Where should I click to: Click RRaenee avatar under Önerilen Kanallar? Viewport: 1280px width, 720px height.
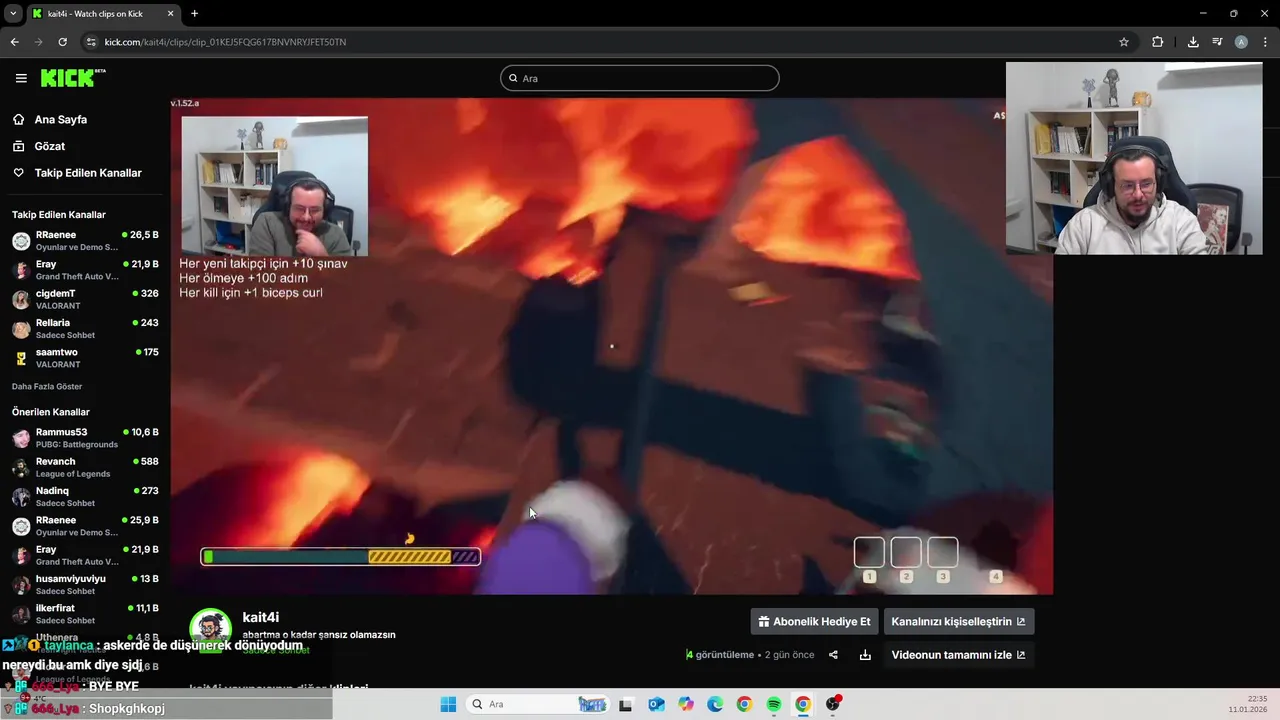(21, 526)
